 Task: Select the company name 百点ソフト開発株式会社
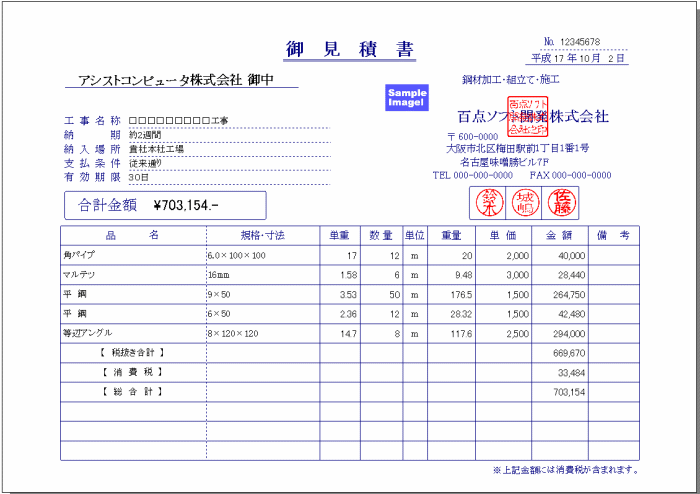533,116
